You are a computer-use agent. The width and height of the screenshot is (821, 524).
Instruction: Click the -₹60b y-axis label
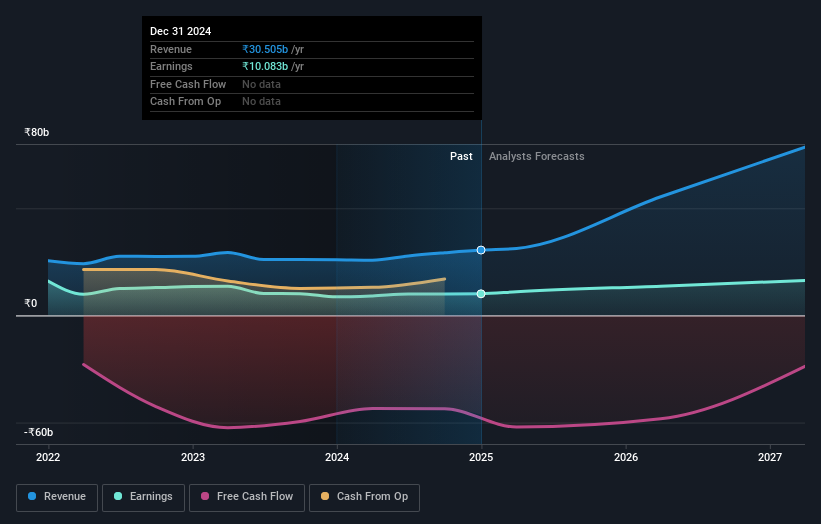click(x=39, y=432)
